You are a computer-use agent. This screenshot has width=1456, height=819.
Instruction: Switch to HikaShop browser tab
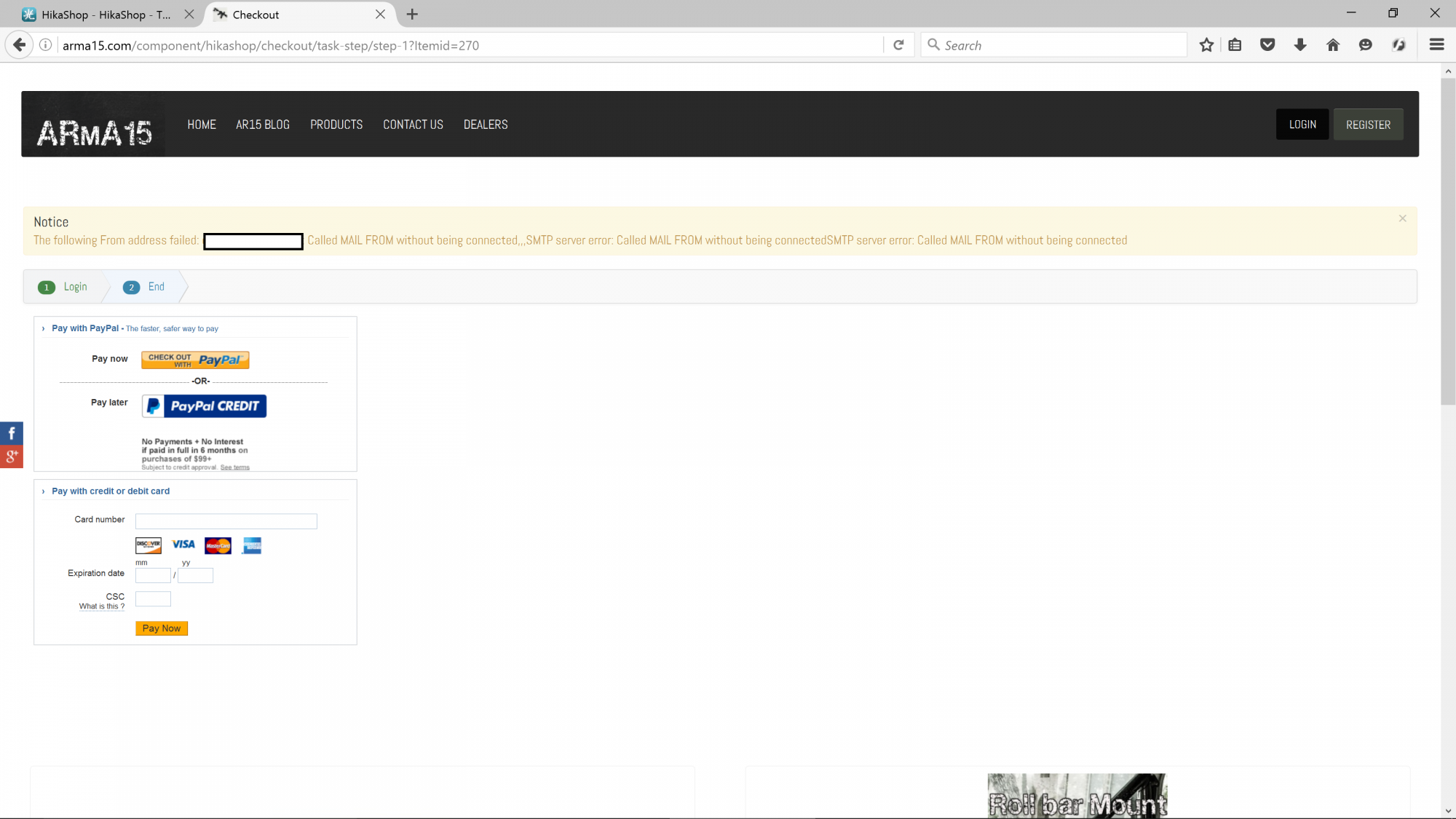[x=102, y=15]
